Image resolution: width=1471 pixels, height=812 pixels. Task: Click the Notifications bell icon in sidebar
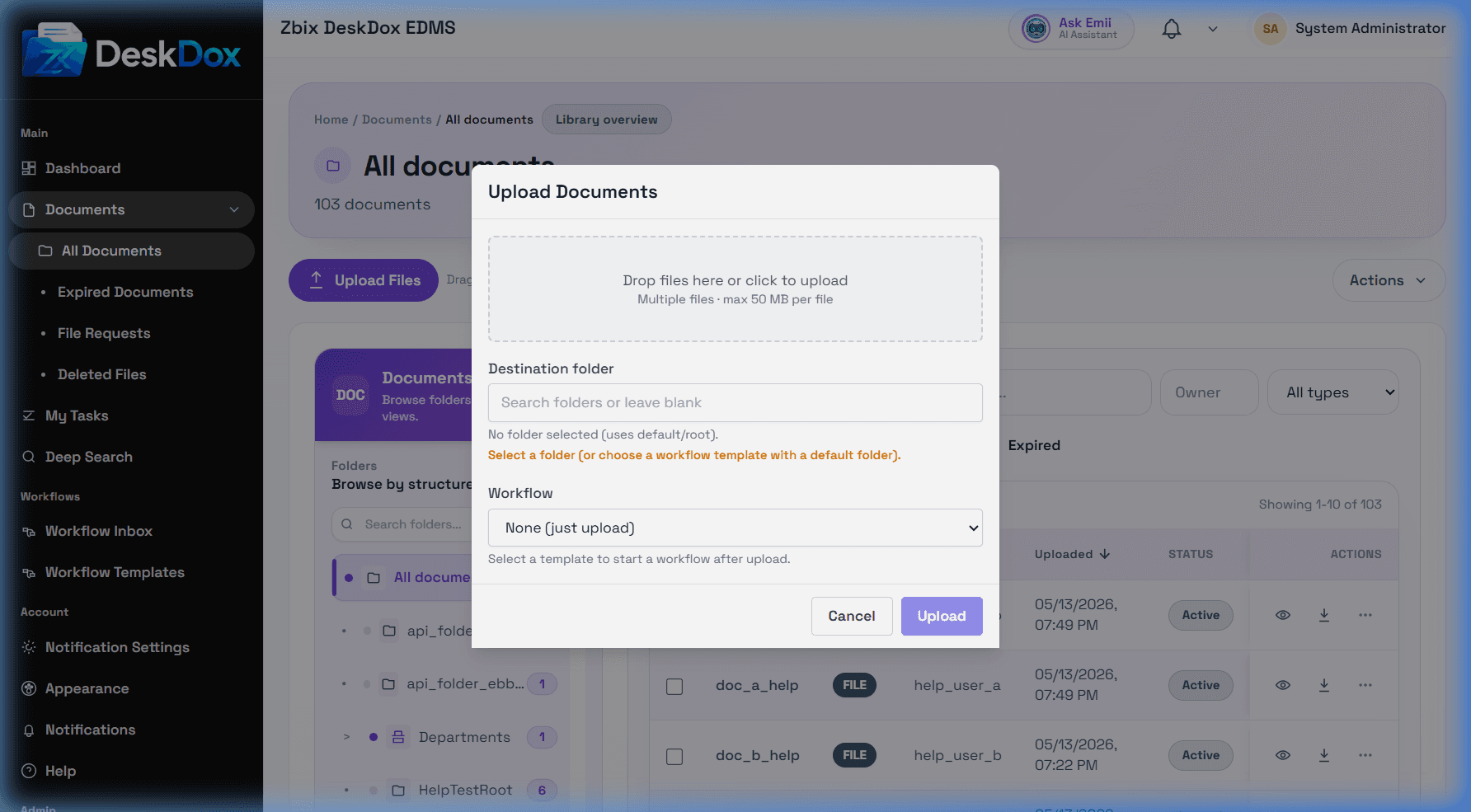[29, 730]
